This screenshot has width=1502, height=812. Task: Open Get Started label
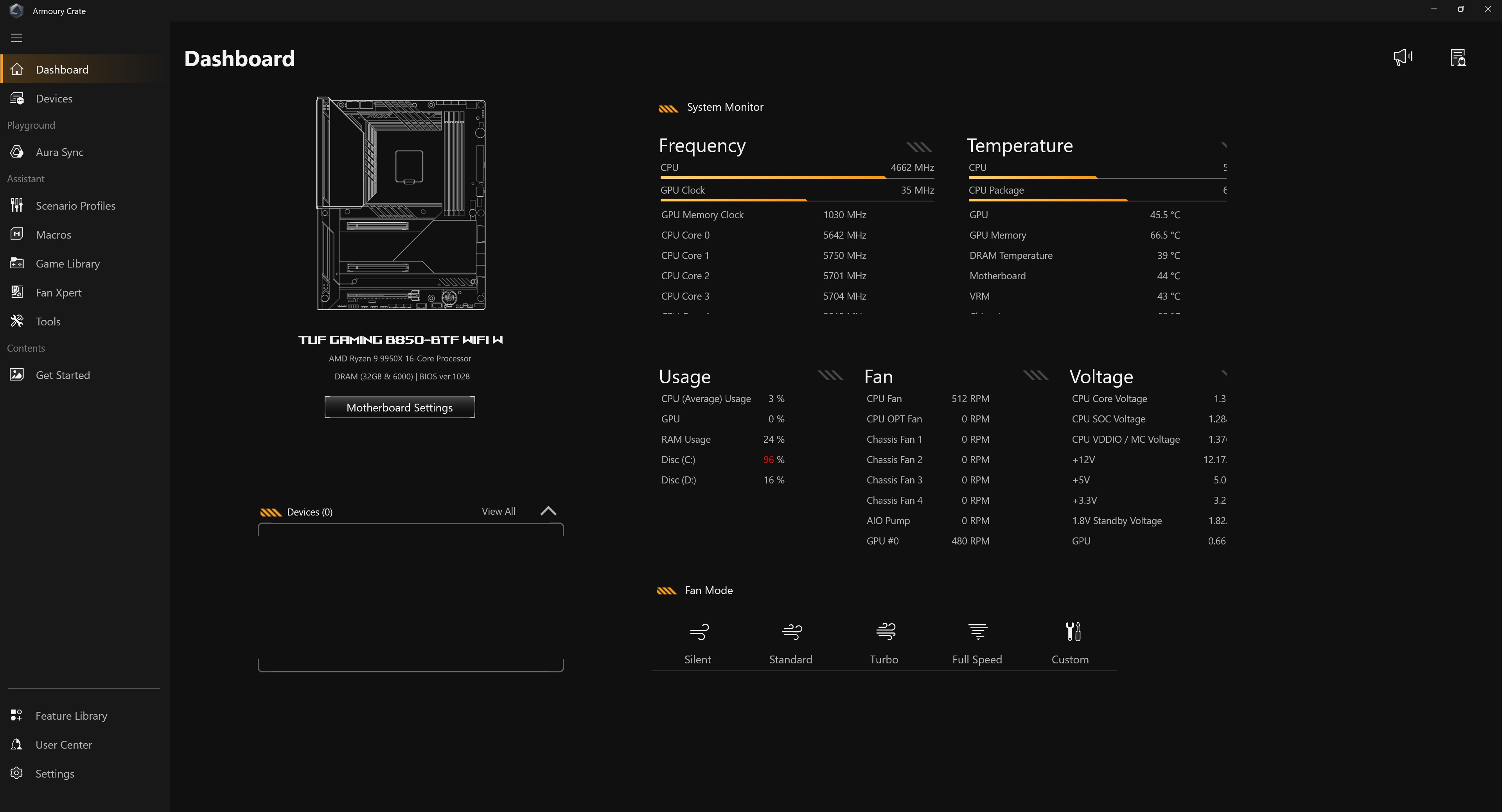pos(63,375)
